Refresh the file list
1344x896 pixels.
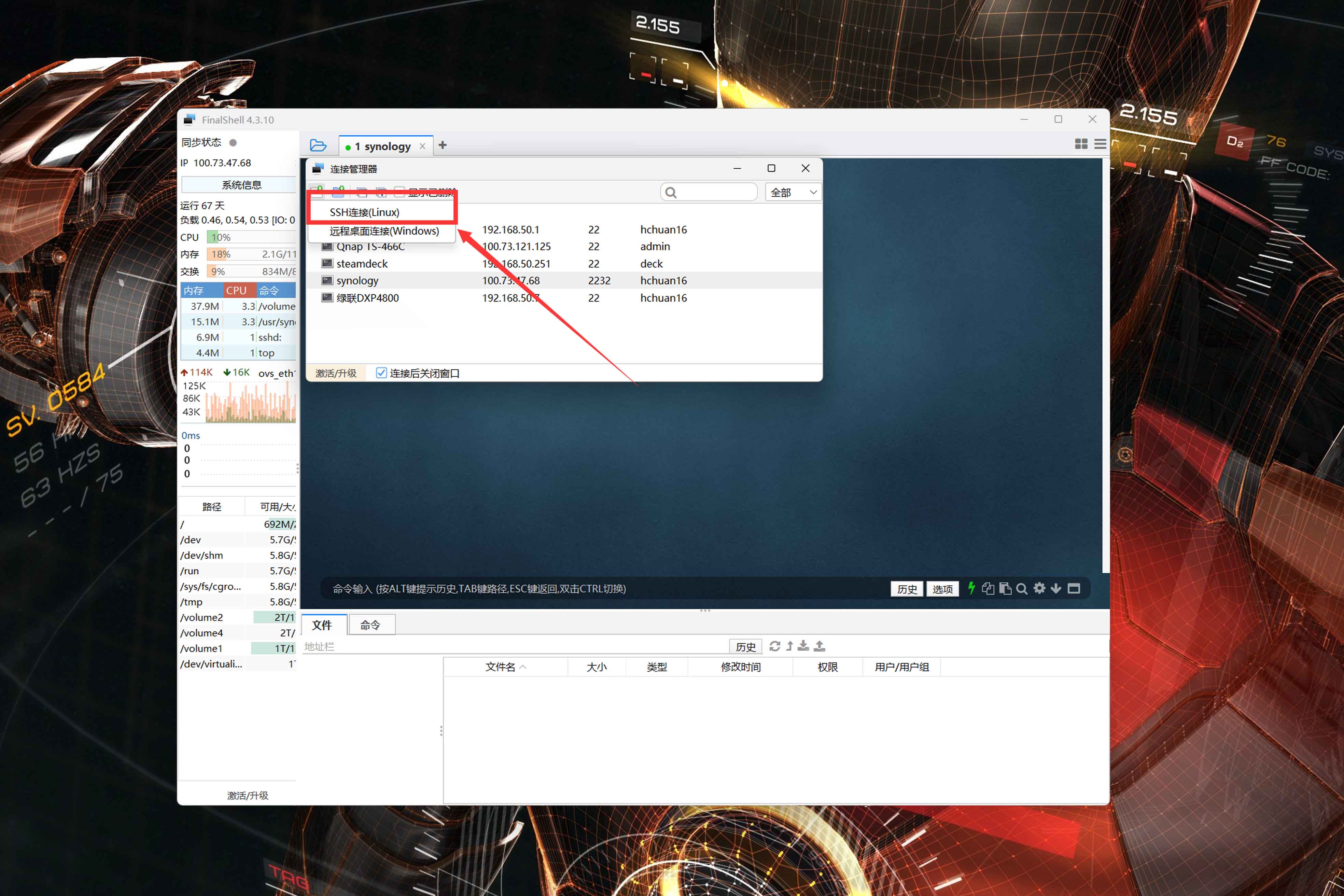(775, 646)
